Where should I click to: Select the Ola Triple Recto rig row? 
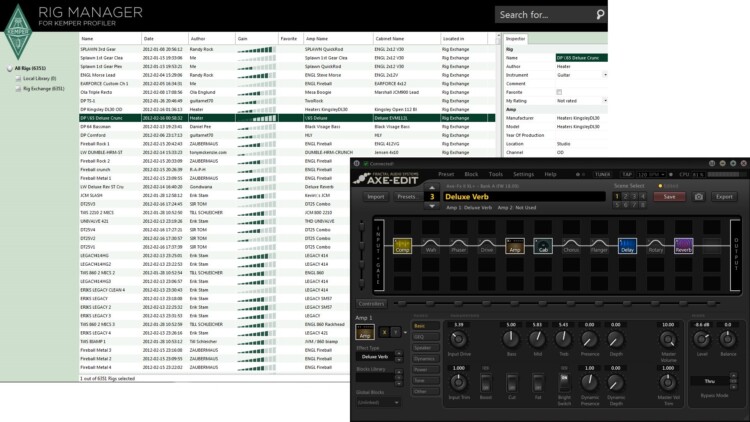(x=287, y=92)
